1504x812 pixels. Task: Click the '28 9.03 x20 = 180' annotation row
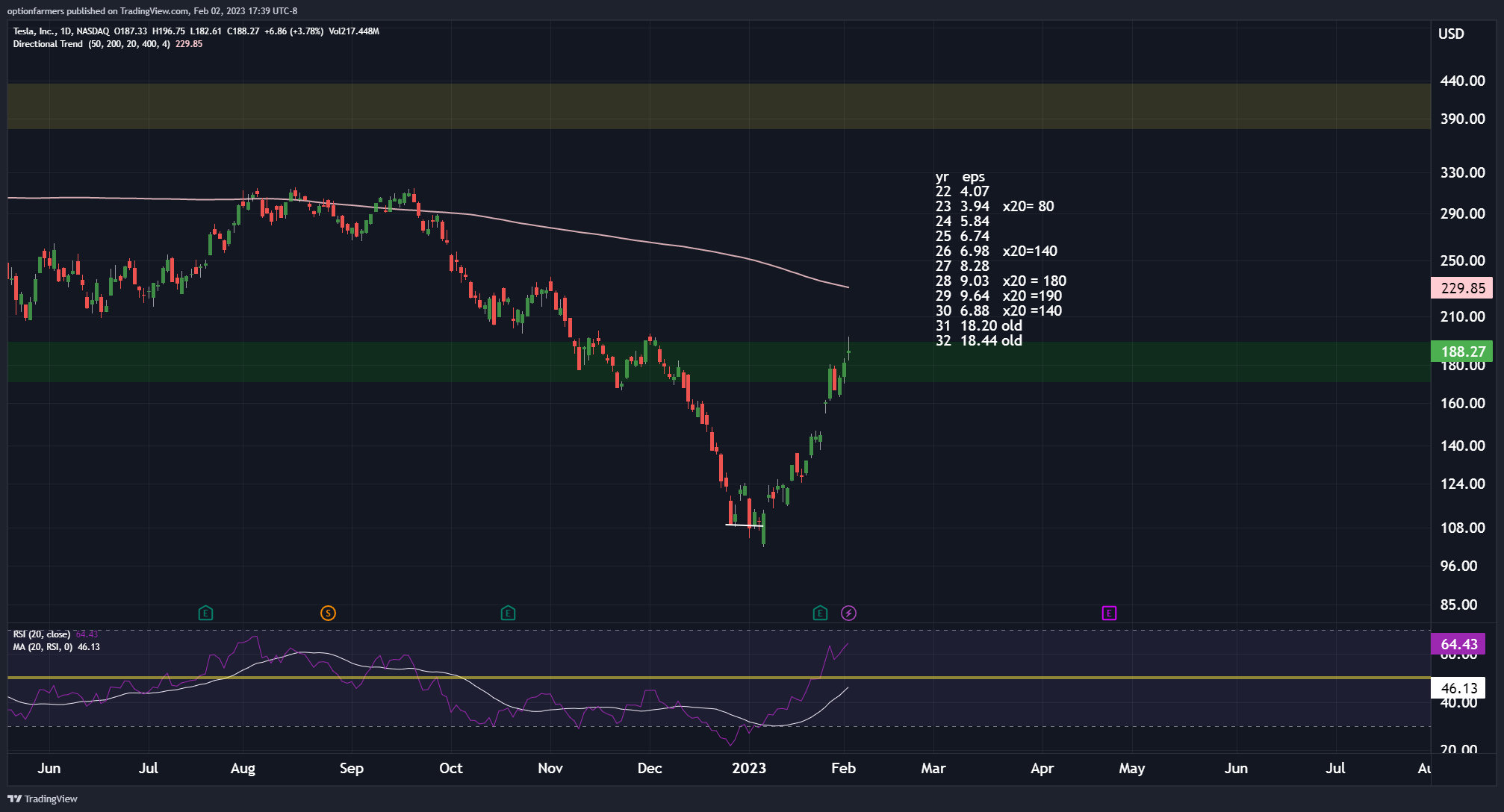click(x=1001, y=281)
